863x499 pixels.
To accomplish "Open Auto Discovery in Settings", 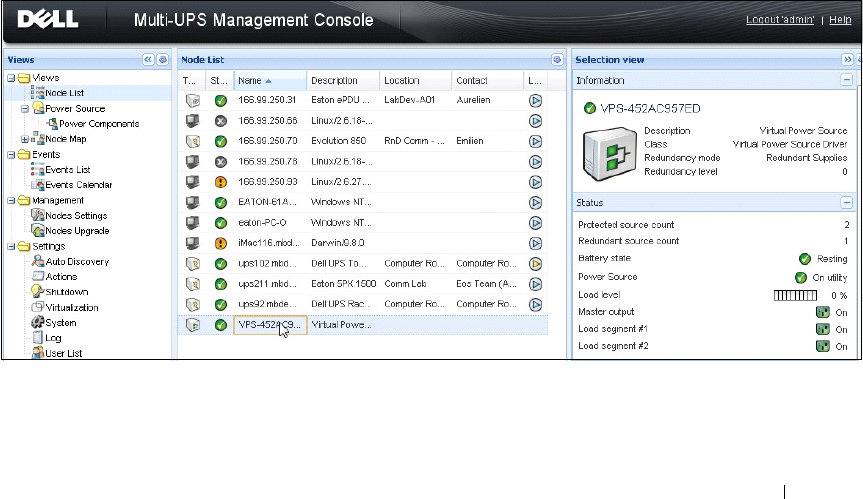I will (x=76, y=262).
